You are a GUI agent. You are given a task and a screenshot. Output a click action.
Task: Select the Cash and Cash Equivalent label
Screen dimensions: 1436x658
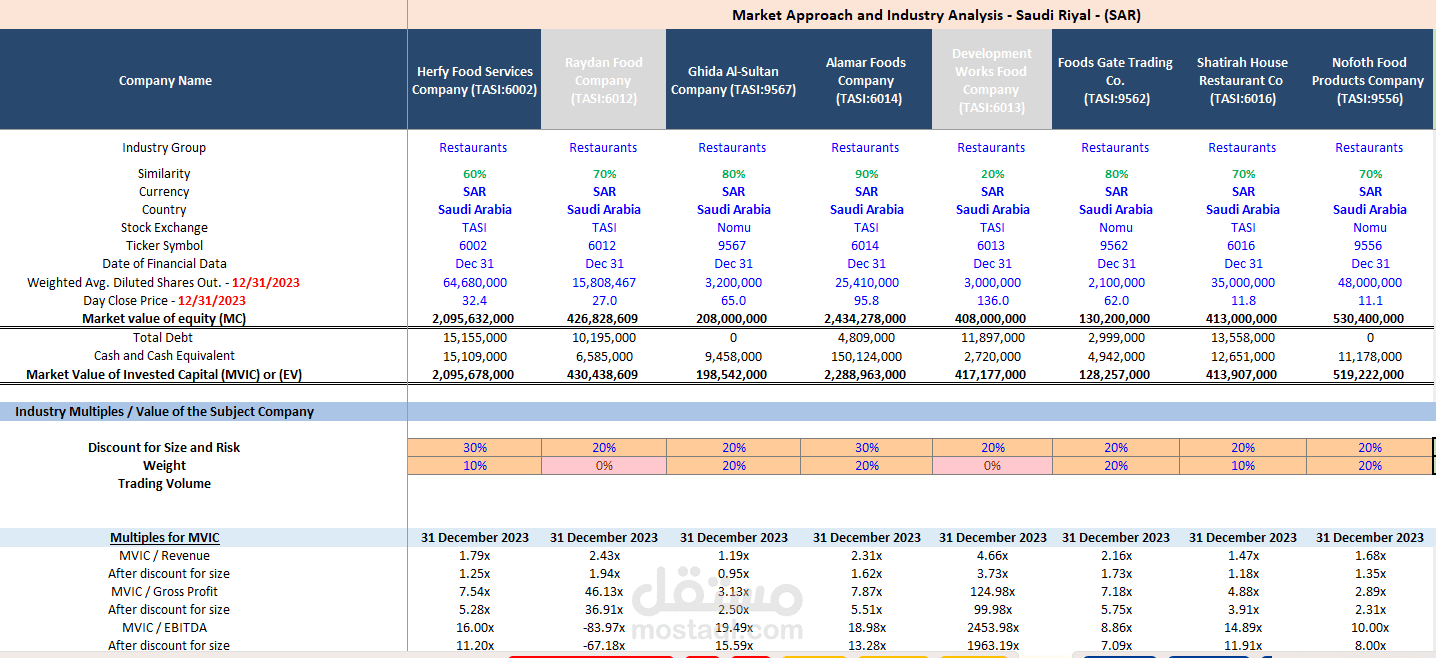tap(164, 356)
